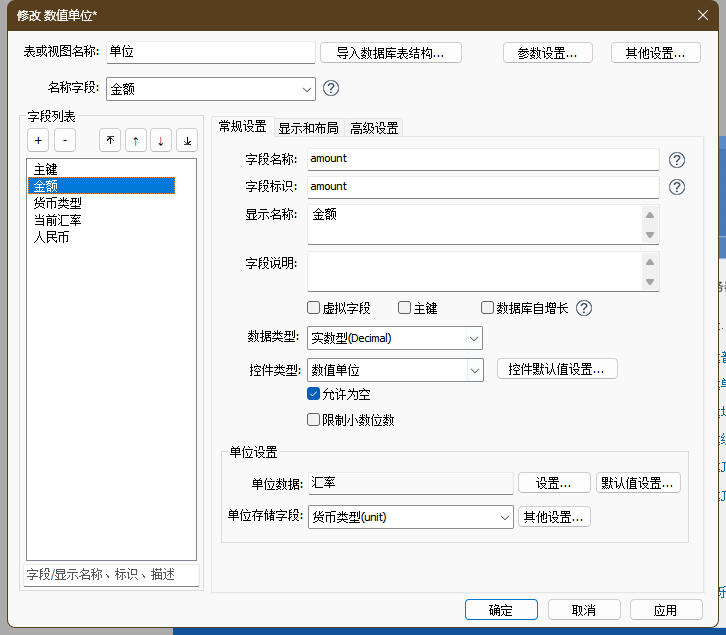Open help for 名称字段 dropdown
Image resolution: width=726 pixels, height=635 pixels.
331,88
